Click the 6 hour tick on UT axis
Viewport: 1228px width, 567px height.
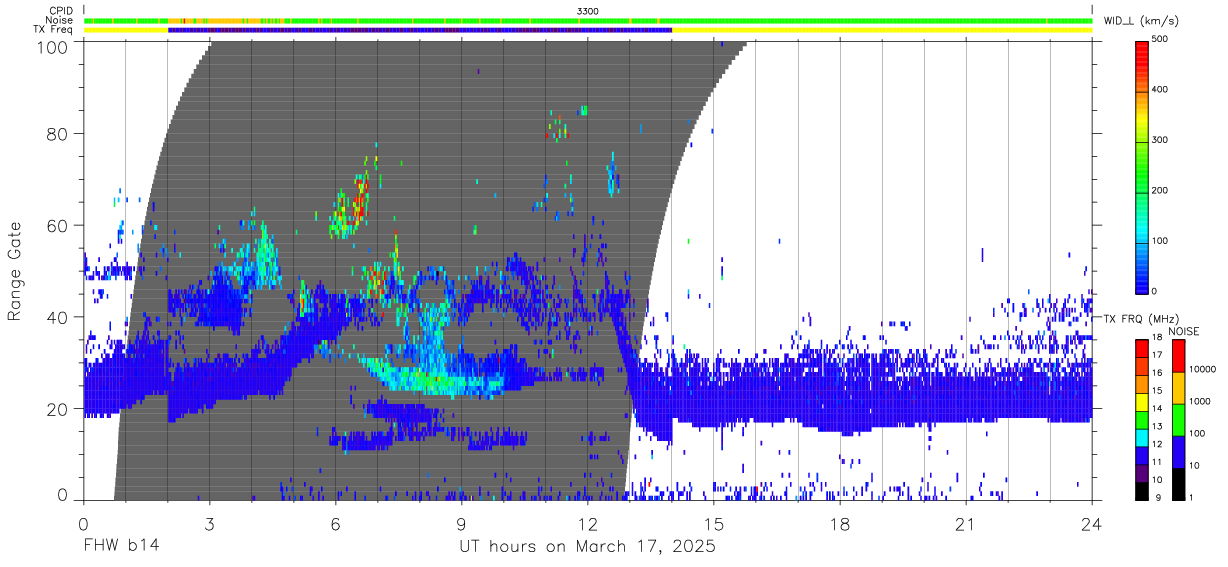pyautogui.click(x=335, y=523)
